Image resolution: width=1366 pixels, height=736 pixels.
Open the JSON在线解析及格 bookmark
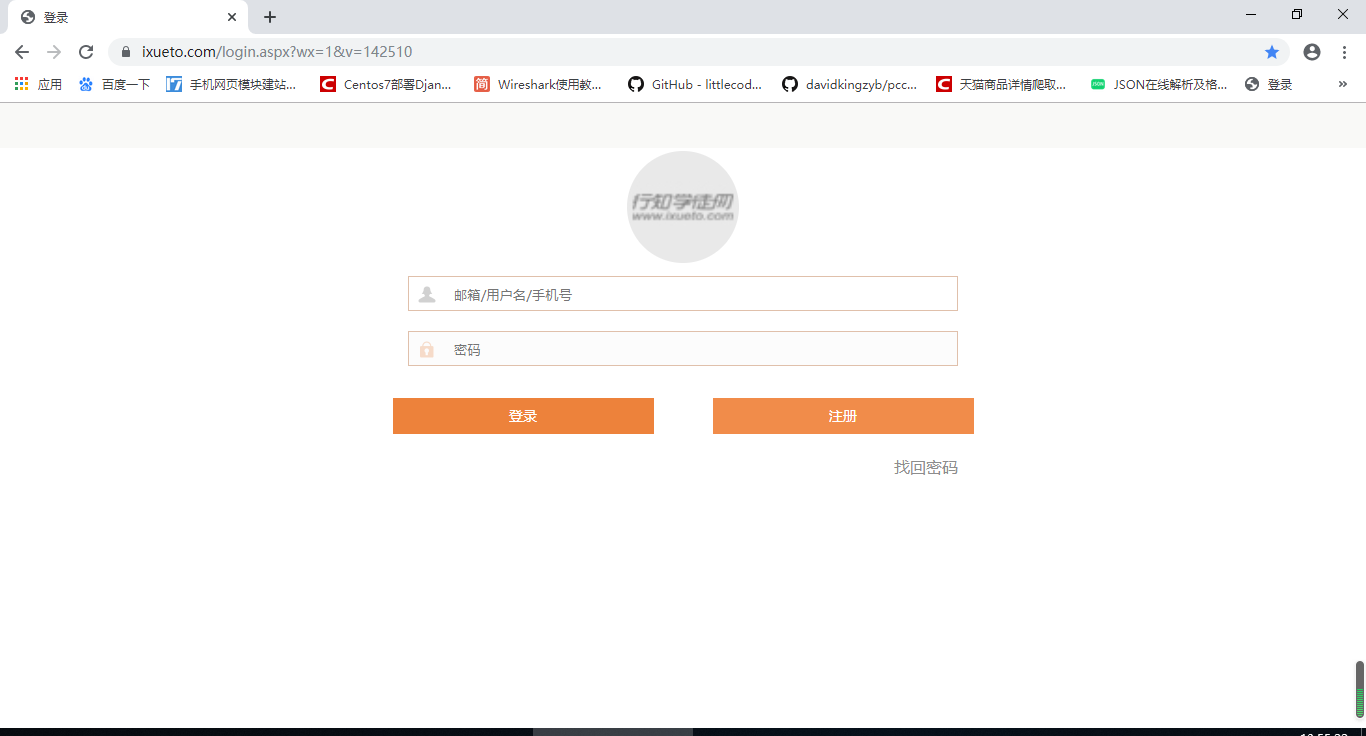pos(1159,85)
